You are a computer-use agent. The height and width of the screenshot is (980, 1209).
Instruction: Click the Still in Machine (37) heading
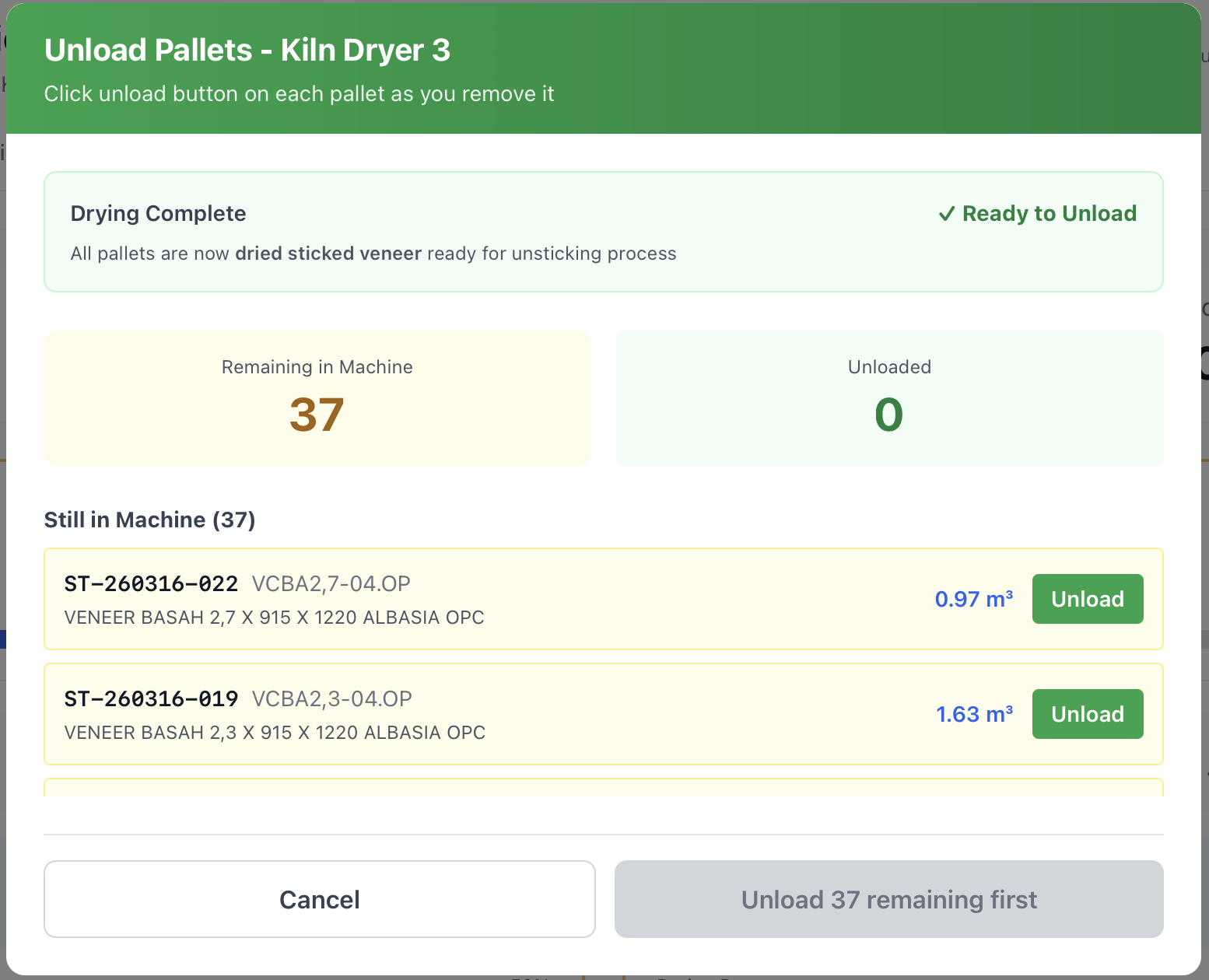[x=149, y=520]
